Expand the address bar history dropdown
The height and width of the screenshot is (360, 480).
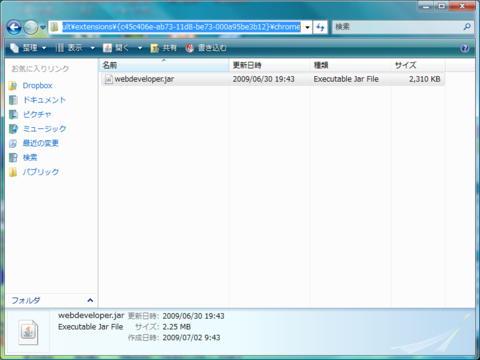307,27
